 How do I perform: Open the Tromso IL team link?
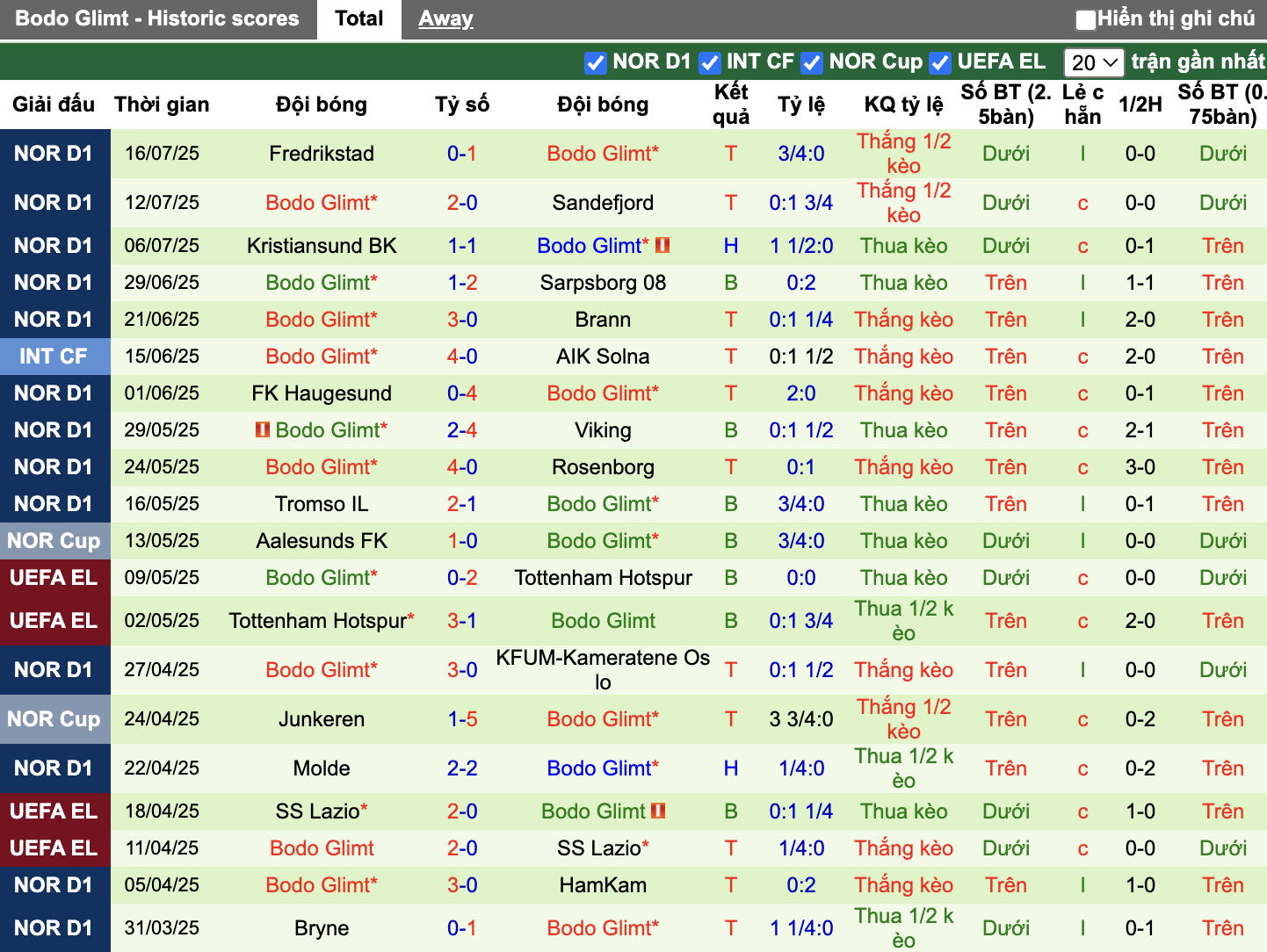click(x=322, y=504)
